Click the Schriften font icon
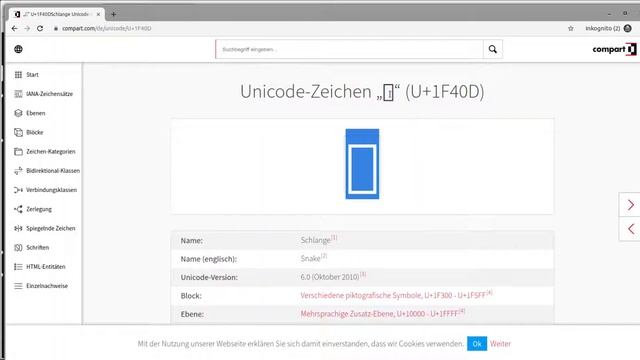The width and height of the screenshot is (640, 360). click(x=18, y=247)
